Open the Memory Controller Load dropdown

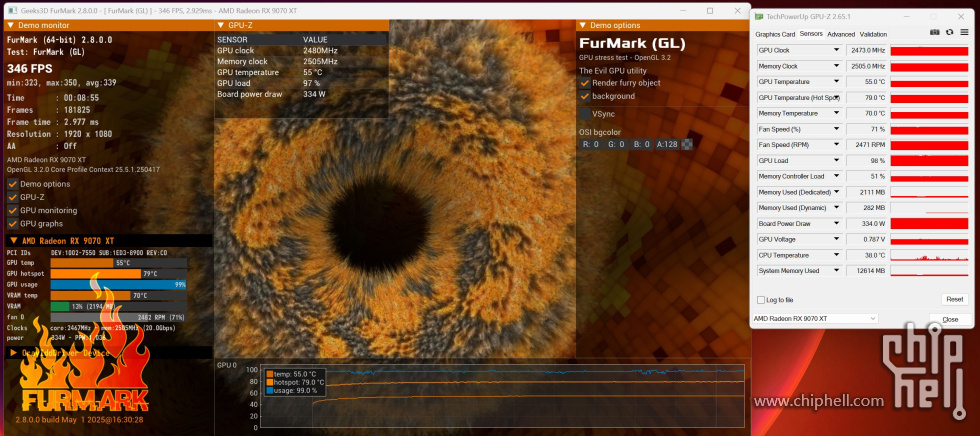(x=836, y=176)
